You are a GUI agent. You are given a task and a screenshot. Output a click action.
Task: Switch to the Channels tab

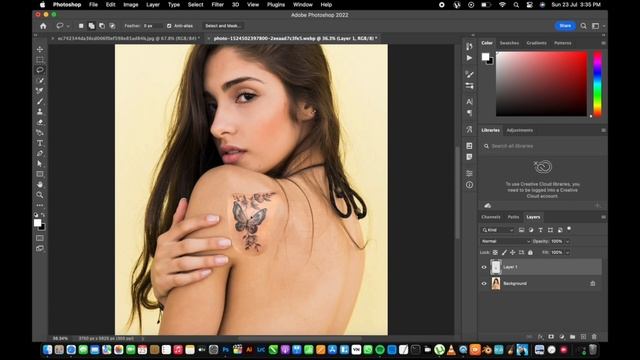coord(491,217)
